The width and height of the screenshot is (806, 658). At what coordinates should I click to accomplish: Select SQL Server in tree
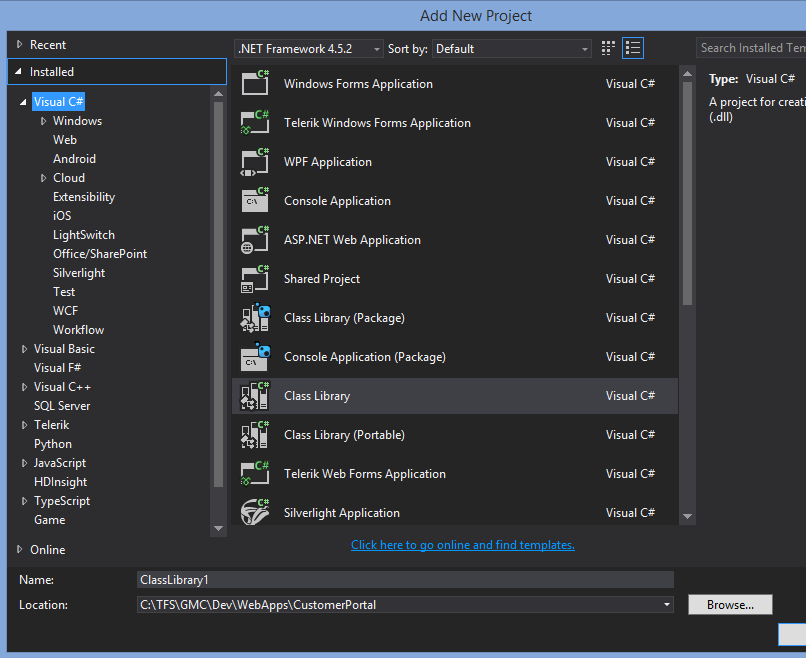coord(62,406)
